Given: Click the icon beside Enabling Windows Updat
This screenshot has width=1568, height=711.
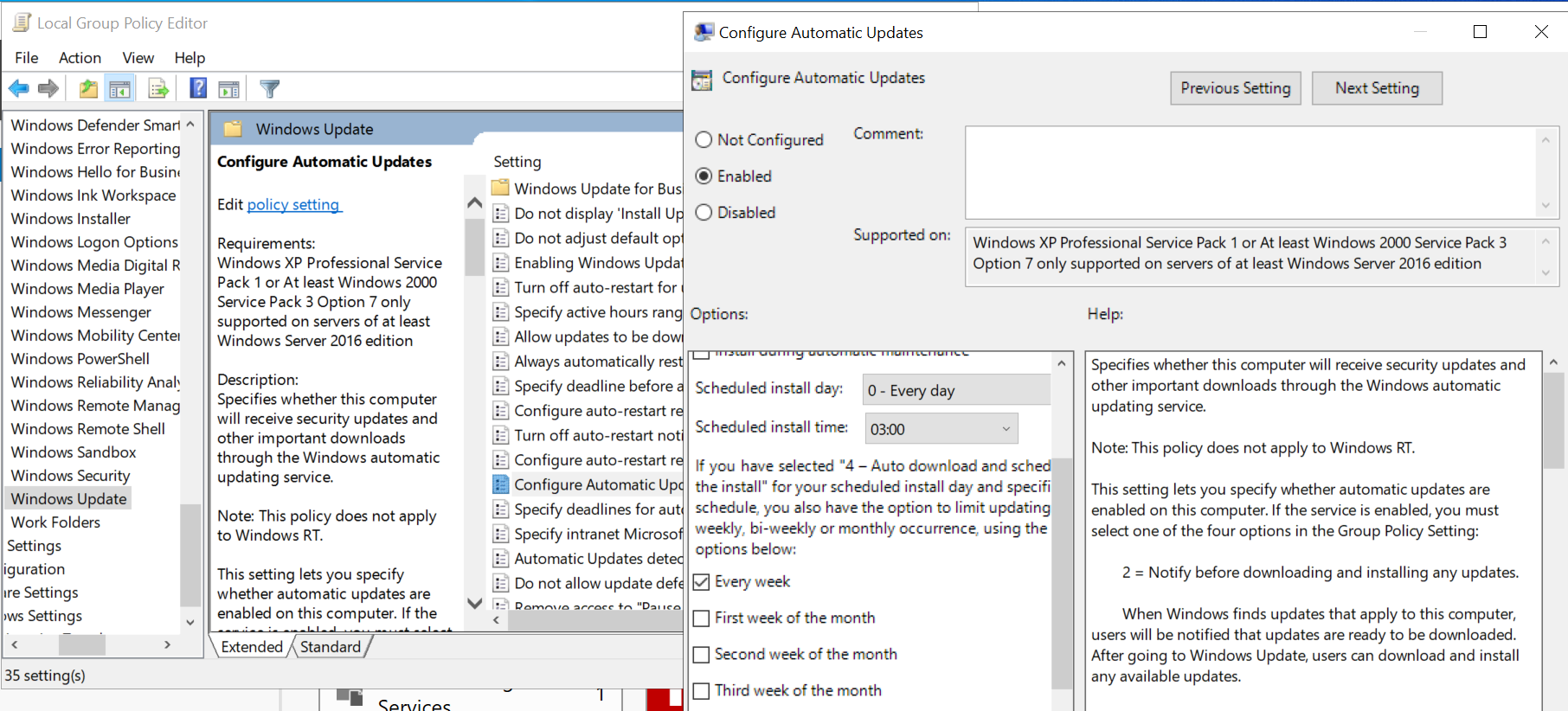Looking at the screenshot, I should tap(500, 262).
